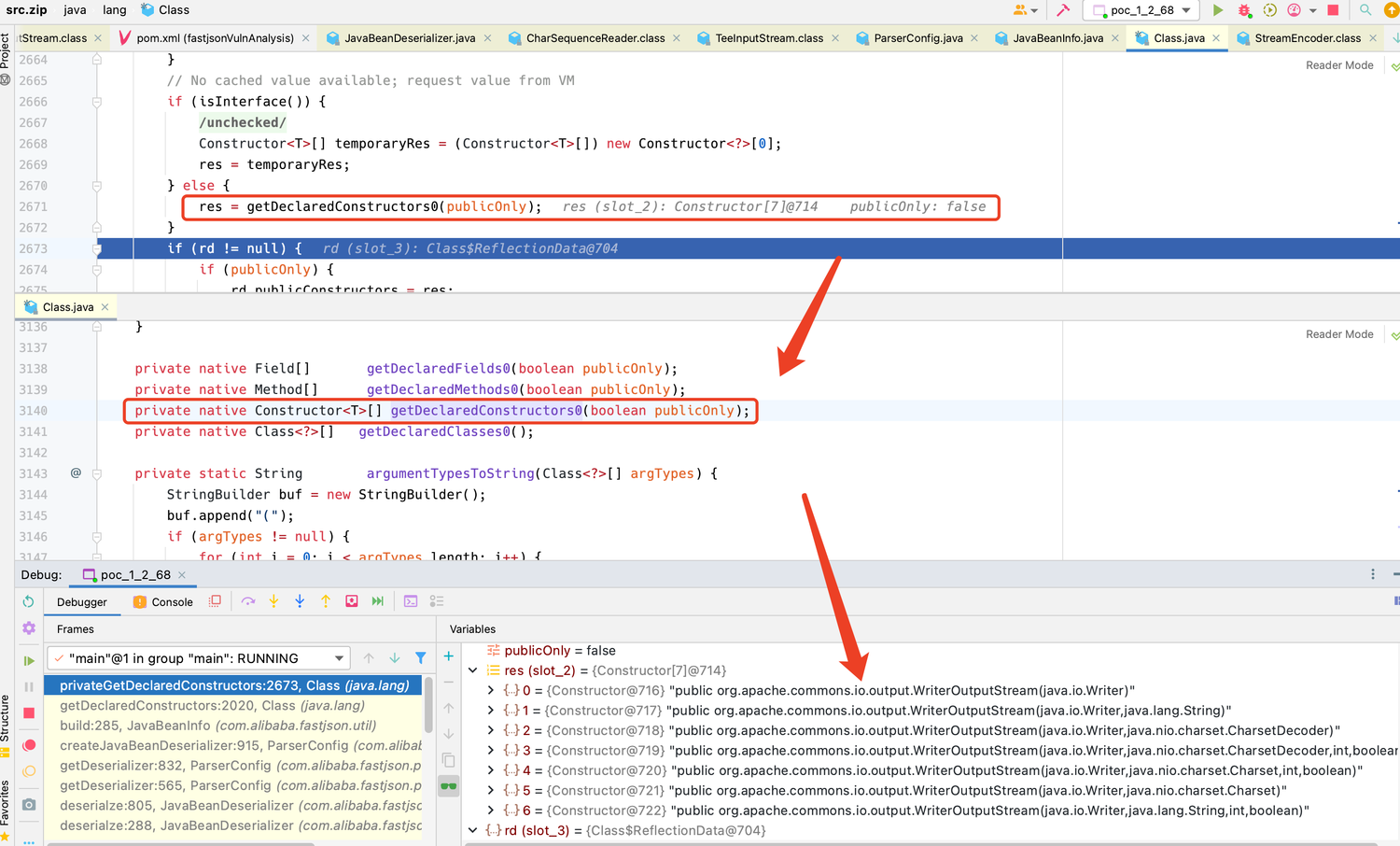Switch to the JavaBeanDeserializer.java tab
Image resolution: width=1400 pixels, height=846 pixels.
pos(410,38)
